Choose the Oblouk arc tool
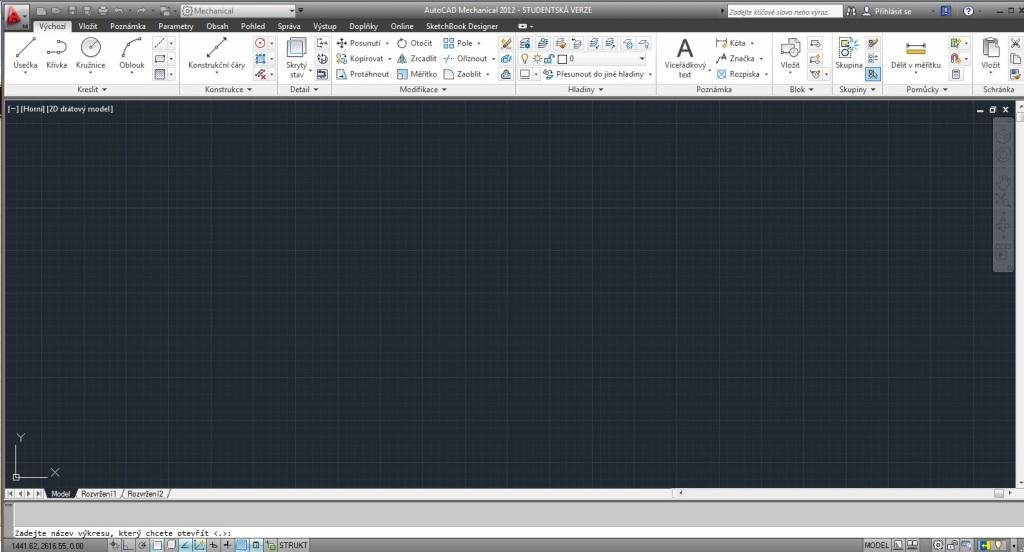The width and height of the screenshot is (1024, 552). pos(132,54)
